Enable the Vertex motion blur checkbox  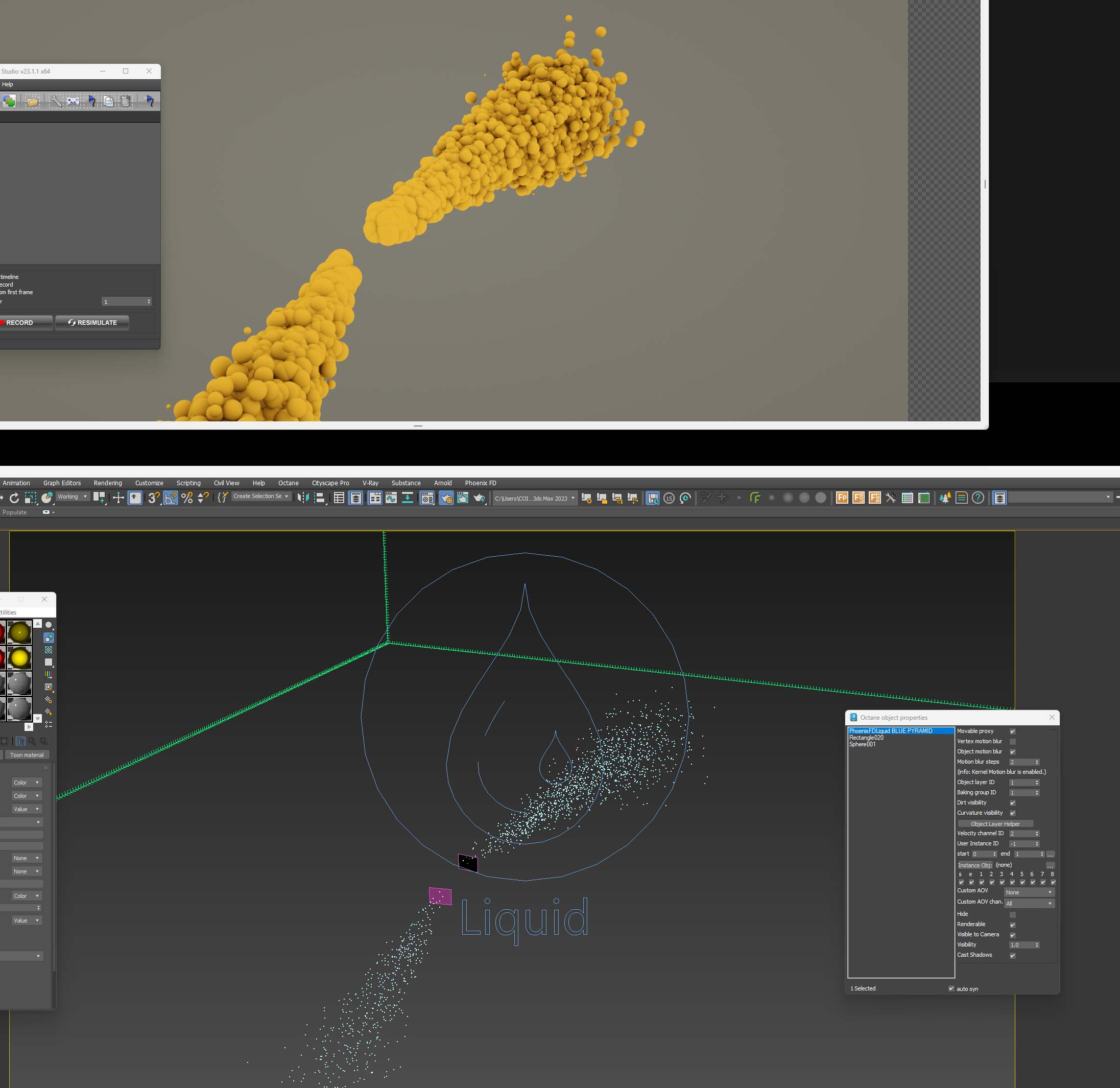(x=1012, y=742)
